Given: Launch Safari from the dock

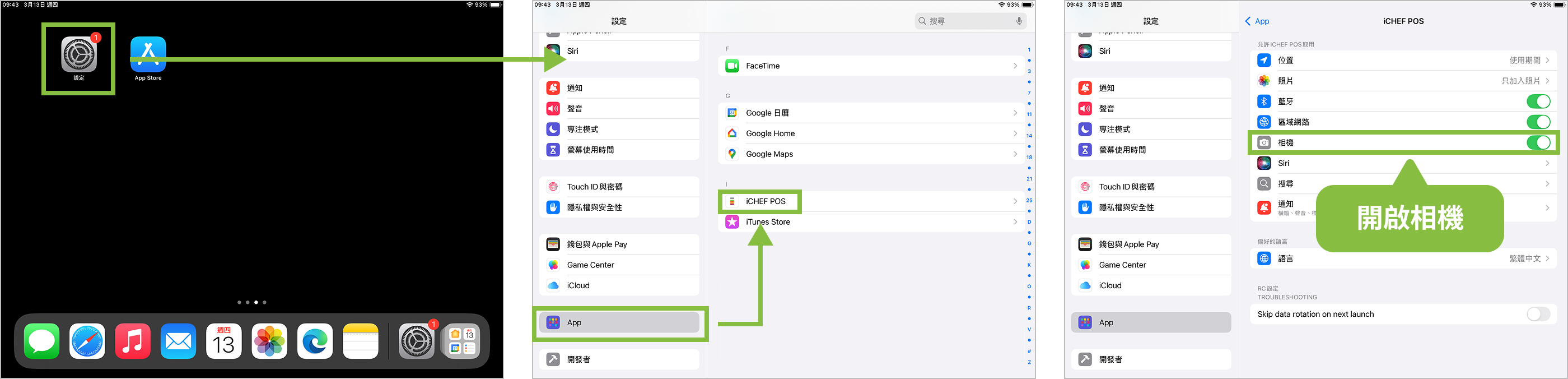Looking at the screenshot, I should coord(87,341).
